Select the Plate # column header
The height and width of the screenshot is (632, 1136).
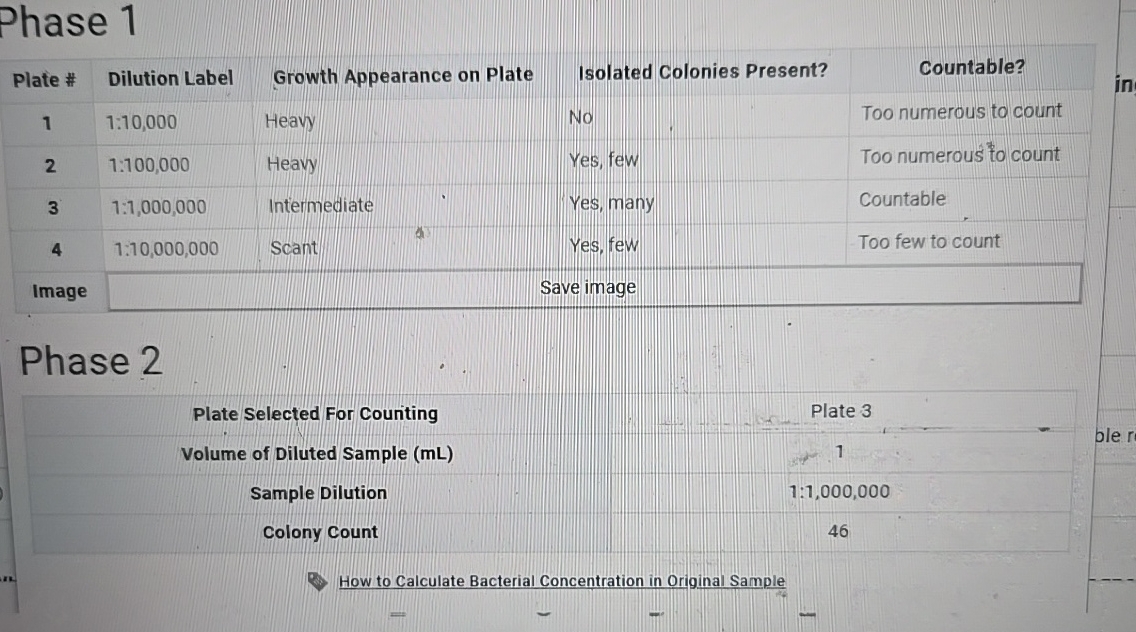pyautogui.click(x=44, y=80)
